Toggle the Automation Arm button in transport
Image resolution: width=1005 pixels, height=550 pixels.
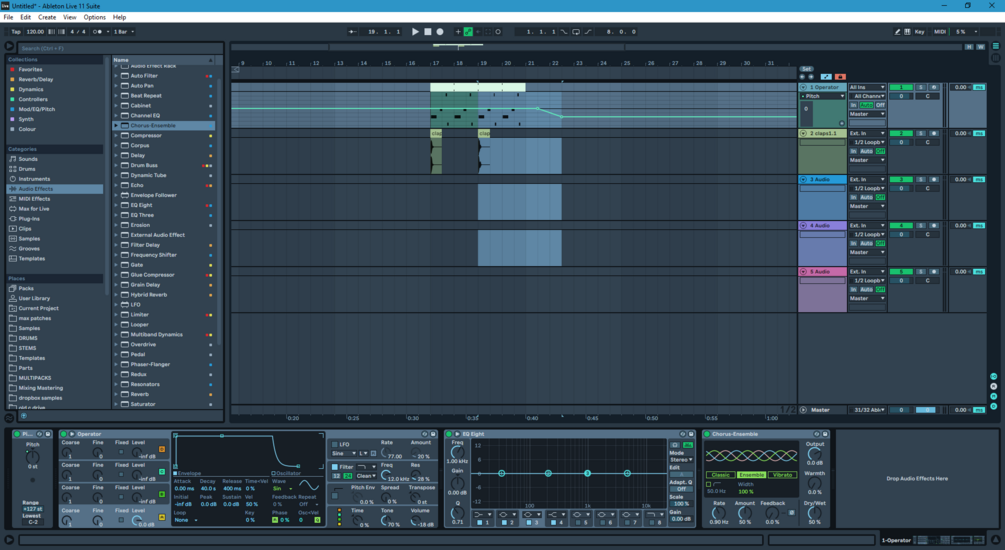pos(469,31)
